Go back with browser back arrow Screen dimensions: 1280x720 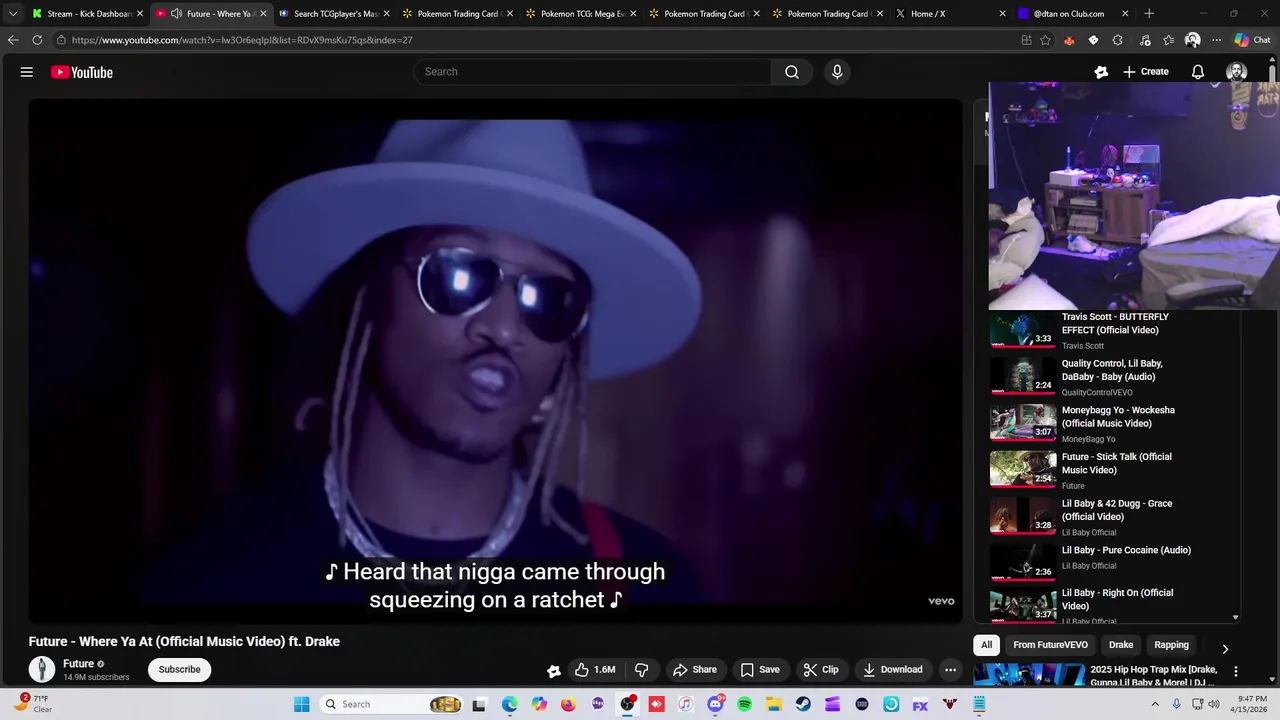(13, 40)
